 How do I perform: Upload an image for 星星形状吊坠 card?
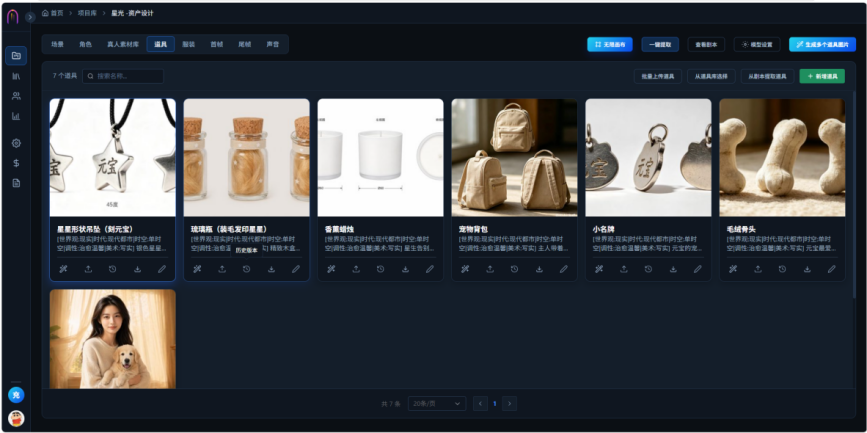pyautogui.click(x=88, y=269)
